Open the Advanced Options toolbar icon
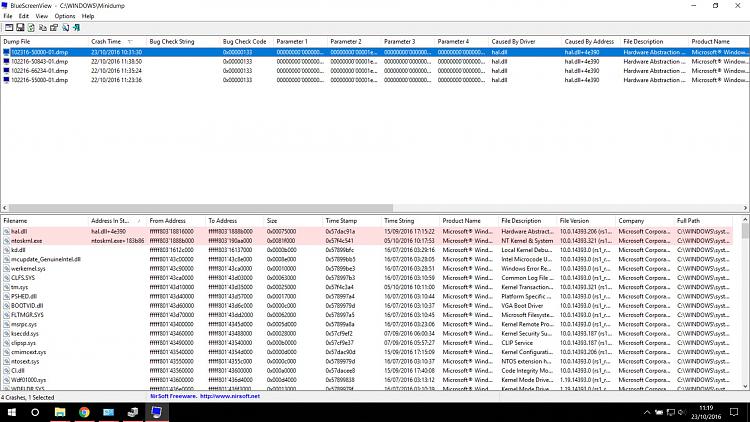The image size is (750, 422). pyautogui.click(x=9, y=28)
